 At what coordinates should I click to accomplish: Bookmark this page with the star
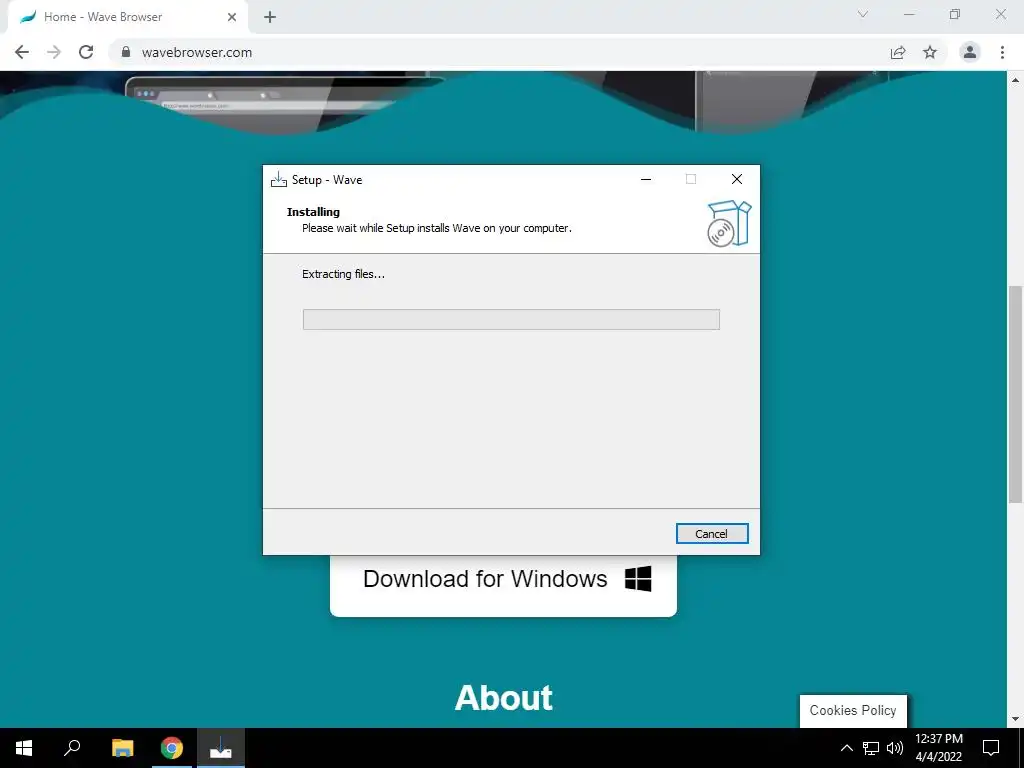pos(930,52)
